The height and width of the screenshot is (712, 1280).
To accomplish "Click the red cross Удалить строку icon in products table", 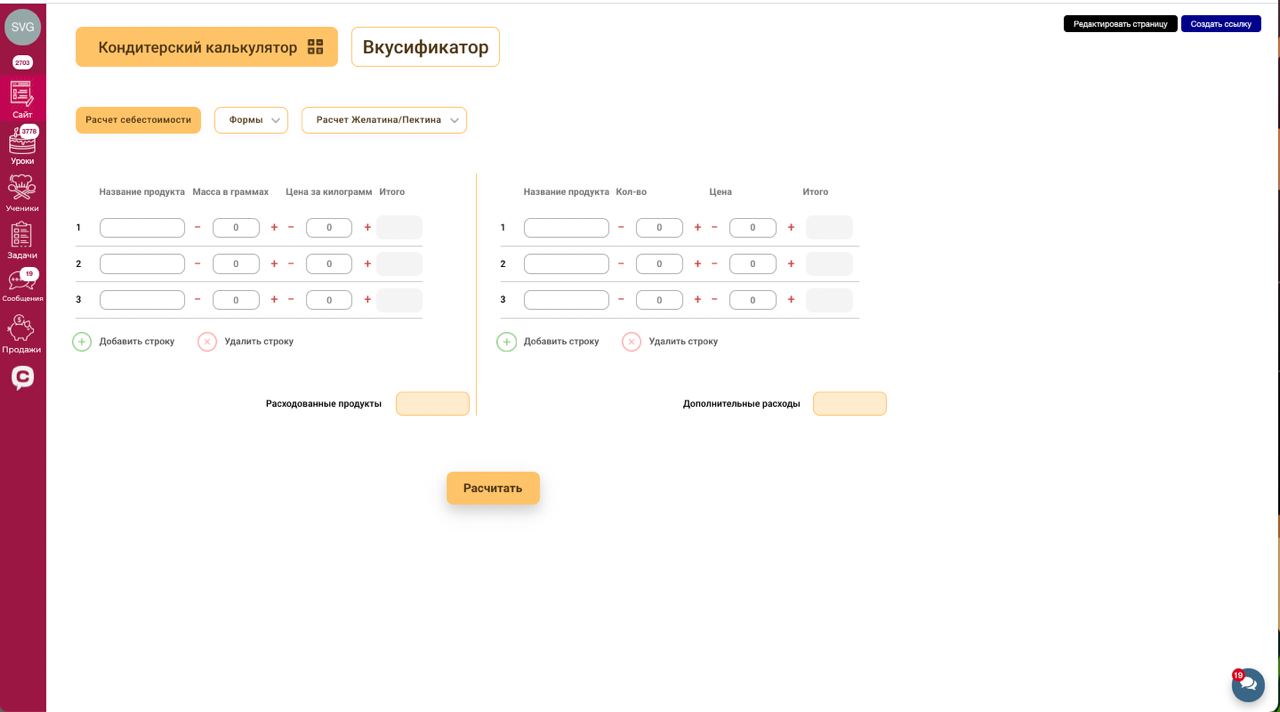I will pyautogui.click(x=207, y=342).
